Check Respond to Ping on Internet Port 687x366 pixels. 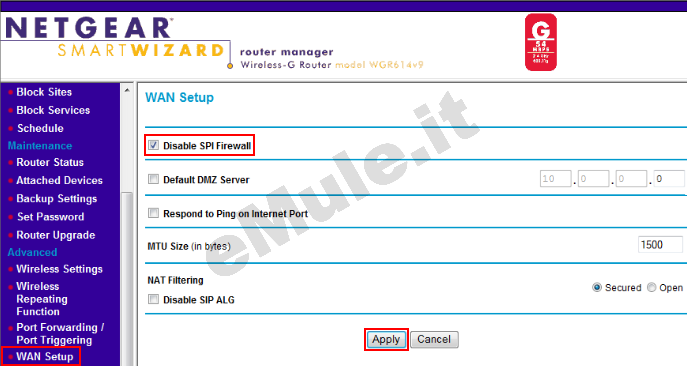click(x=153, y=213)
